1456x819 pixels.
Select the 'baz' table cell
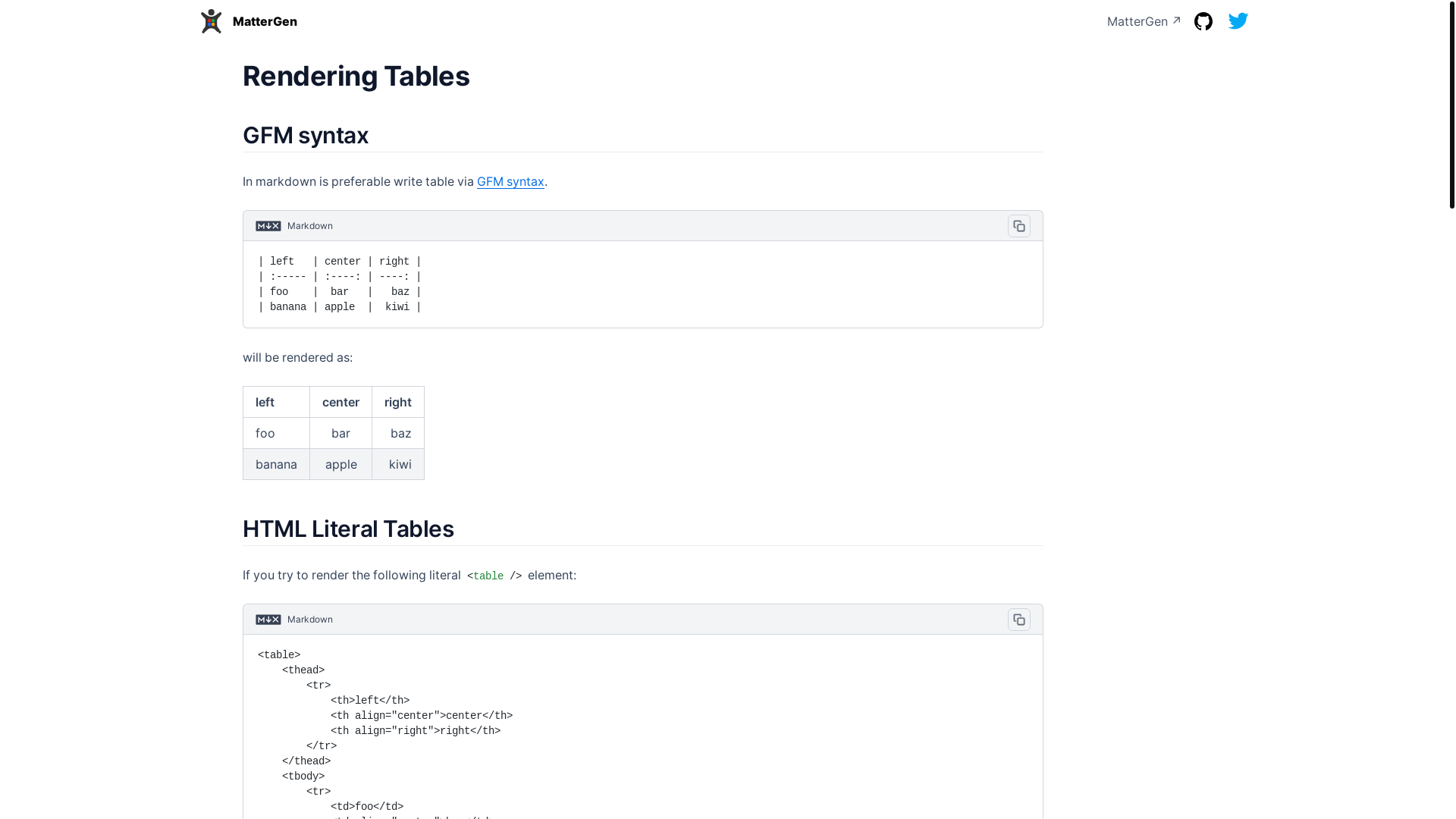398,433
